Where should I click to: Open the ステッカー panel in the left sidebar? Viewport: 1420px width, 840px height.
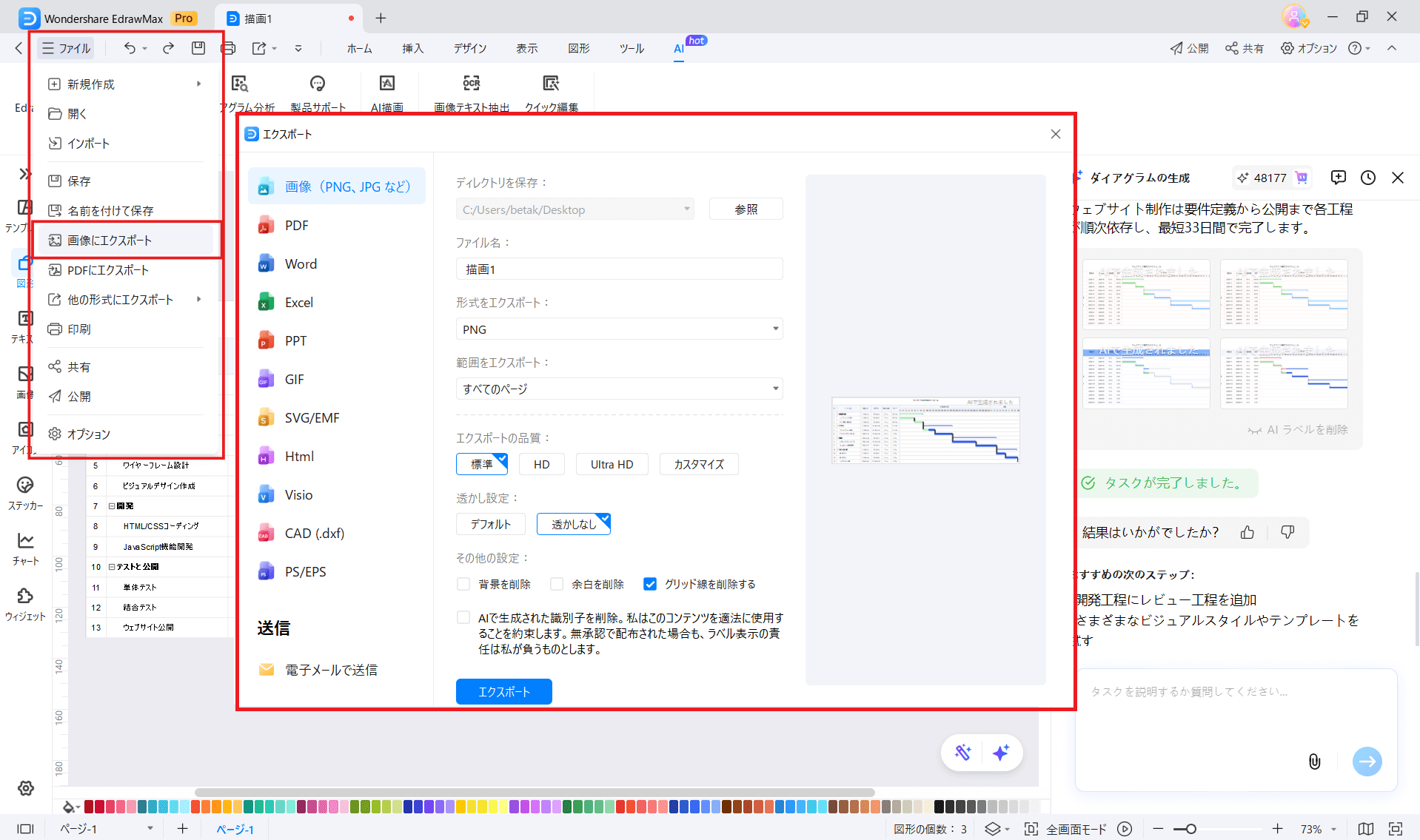point(25,492)
